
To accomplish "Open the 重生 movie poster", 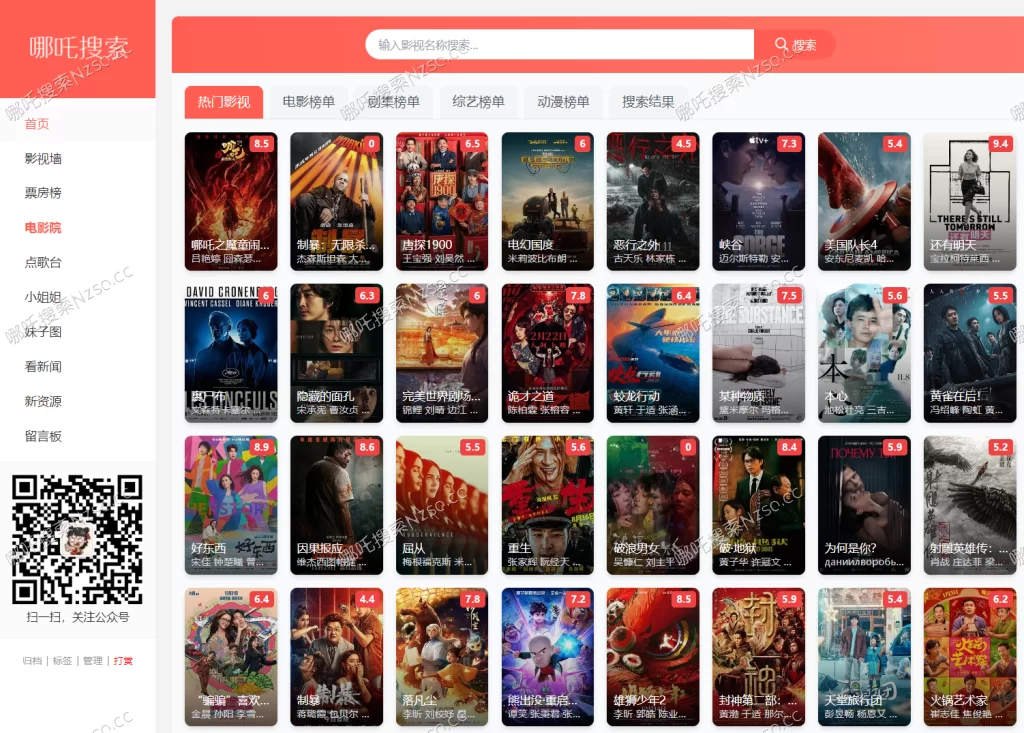I will [547, 505].
